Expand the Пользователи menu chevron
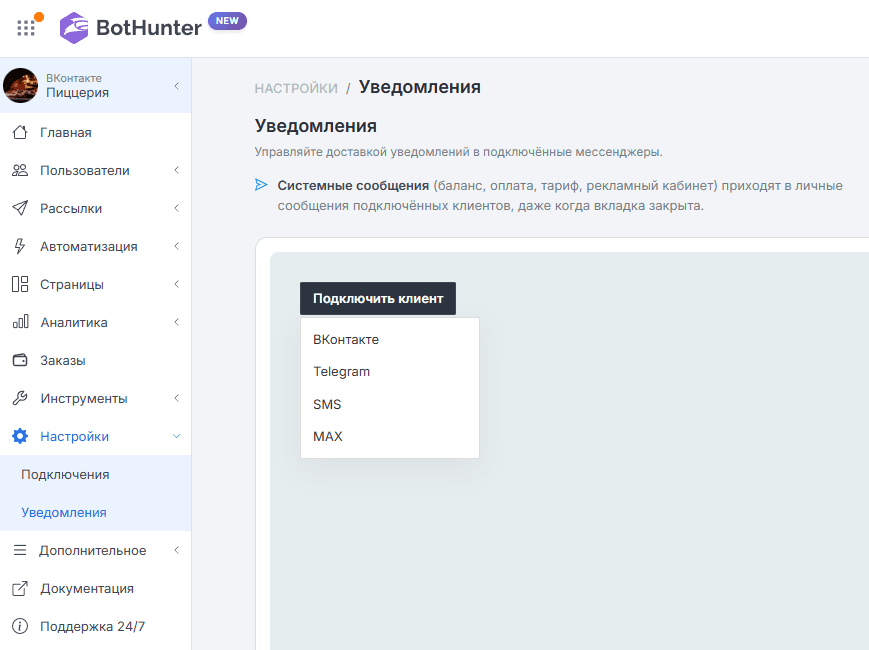The height and width of the screenshot is (650, 869). (176, 170)
